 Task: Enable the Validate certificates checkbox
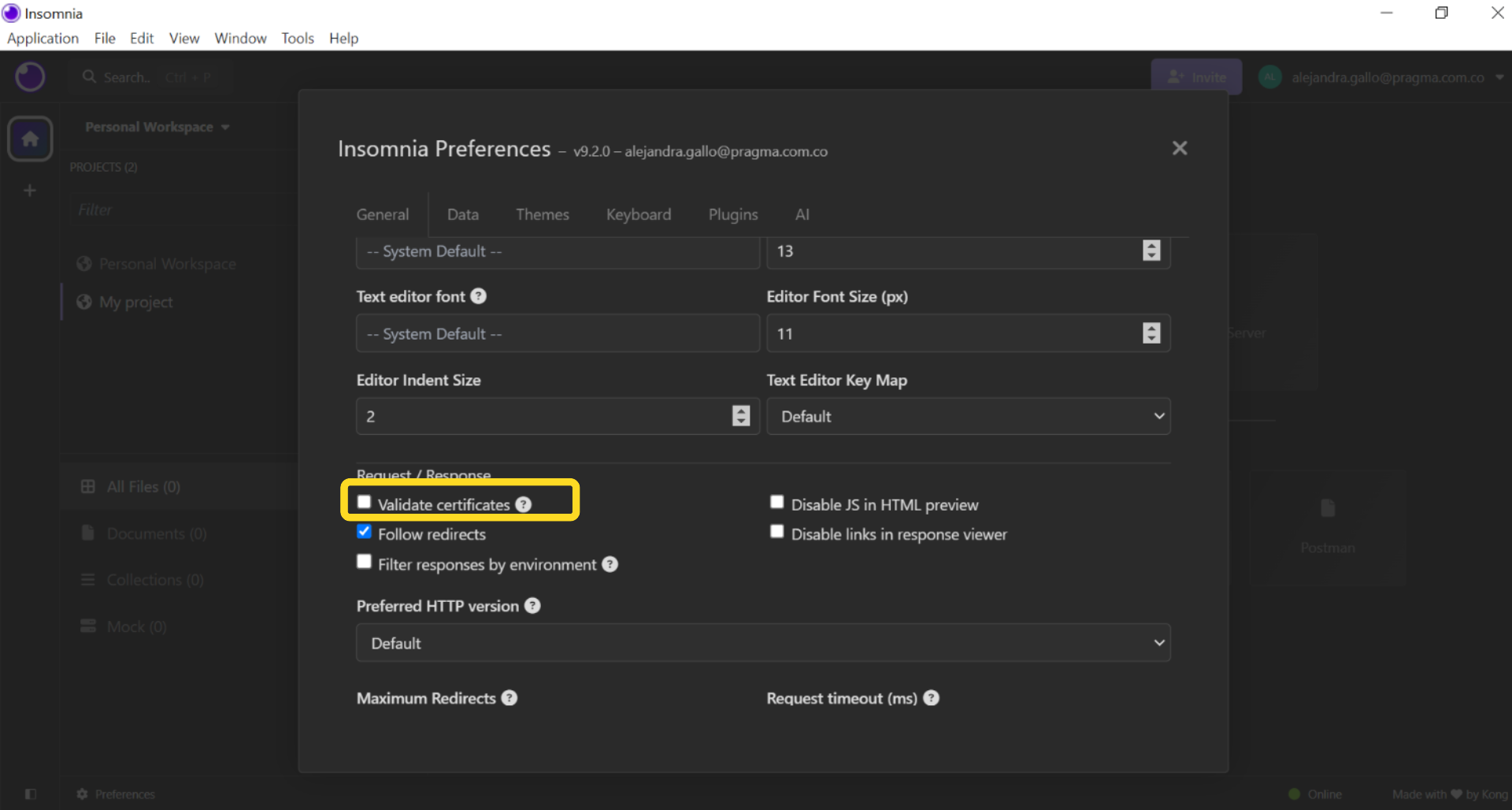[364, 502]
